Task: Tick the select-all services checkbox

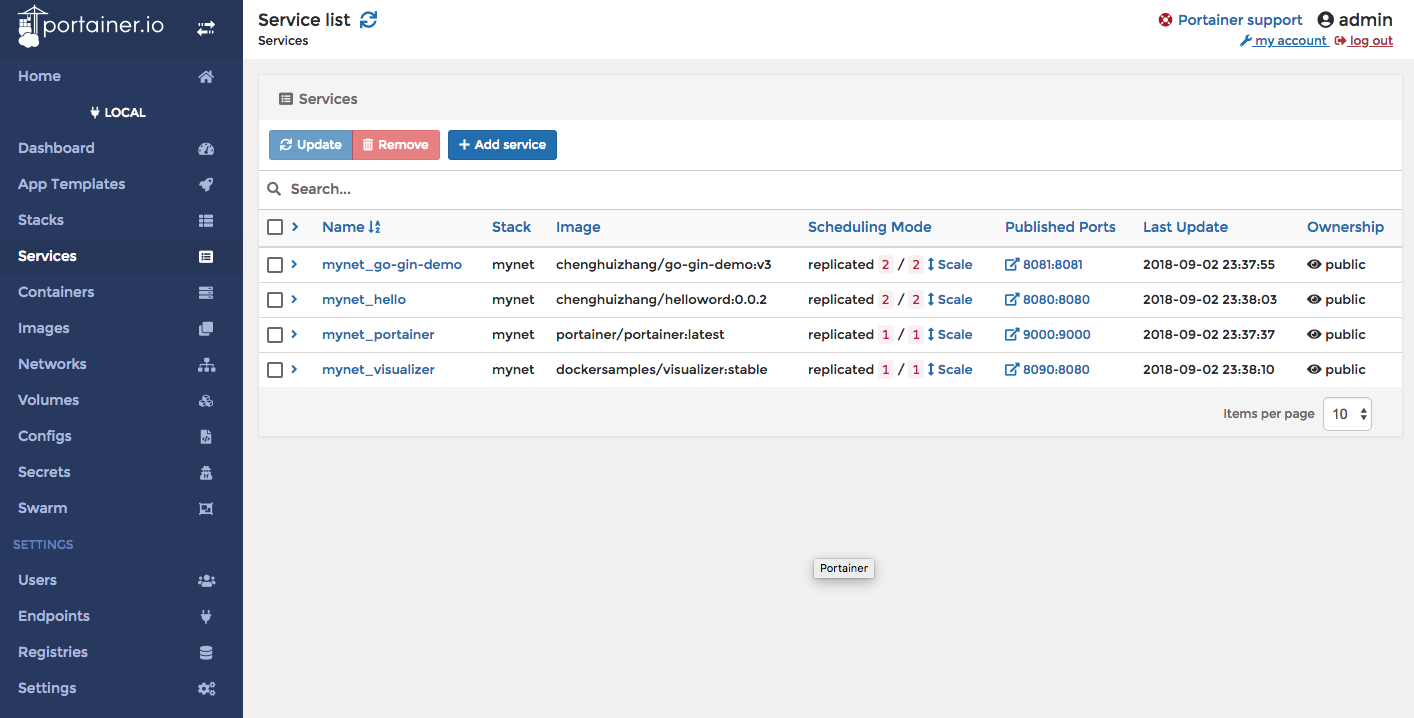Action: (x=275, y=227)
